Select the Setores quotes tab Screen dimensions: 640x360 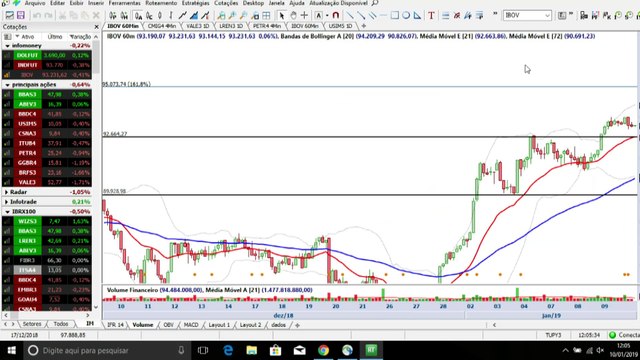(31, 324)
